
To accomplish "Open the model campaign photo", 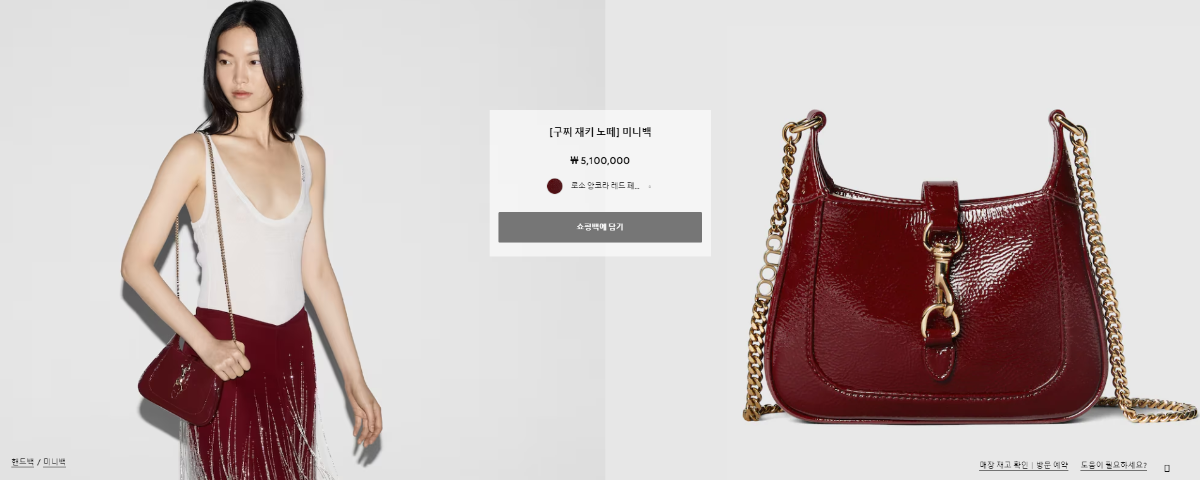I will point(302,240).
